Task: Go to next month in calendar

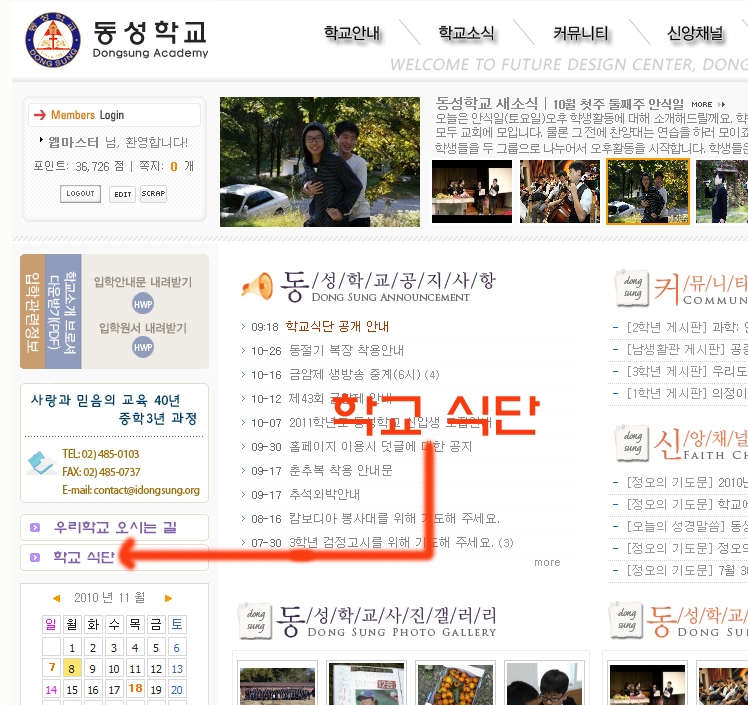Action: [x=168, y=598]
